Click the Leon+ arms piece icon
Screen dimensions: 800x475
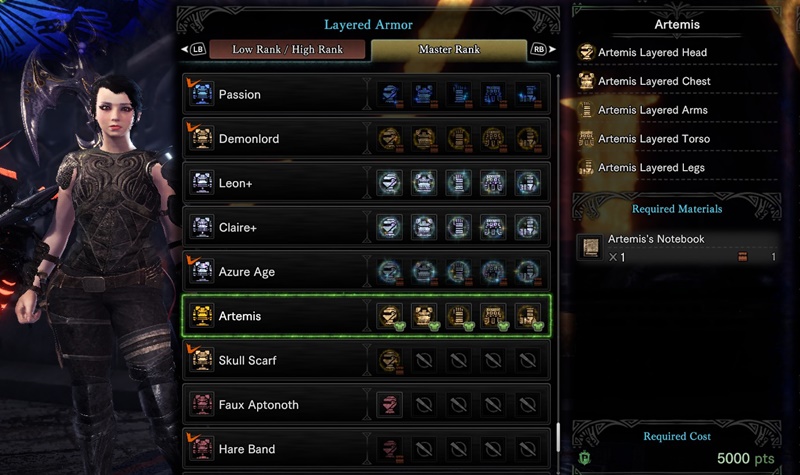tap(458, 183)
